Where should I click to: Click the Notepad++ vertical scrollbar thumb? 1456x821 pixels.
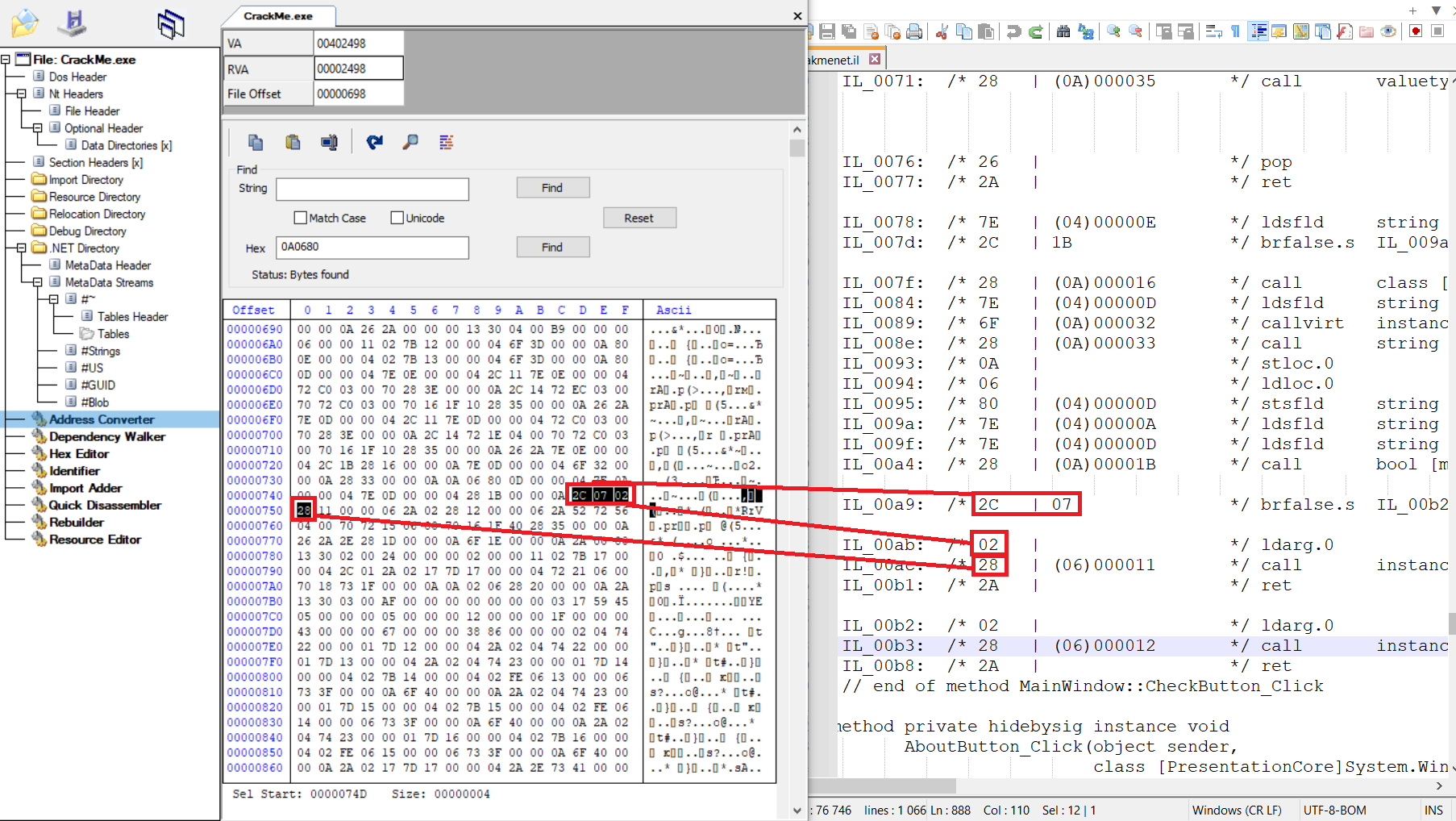coord(1452,623)
